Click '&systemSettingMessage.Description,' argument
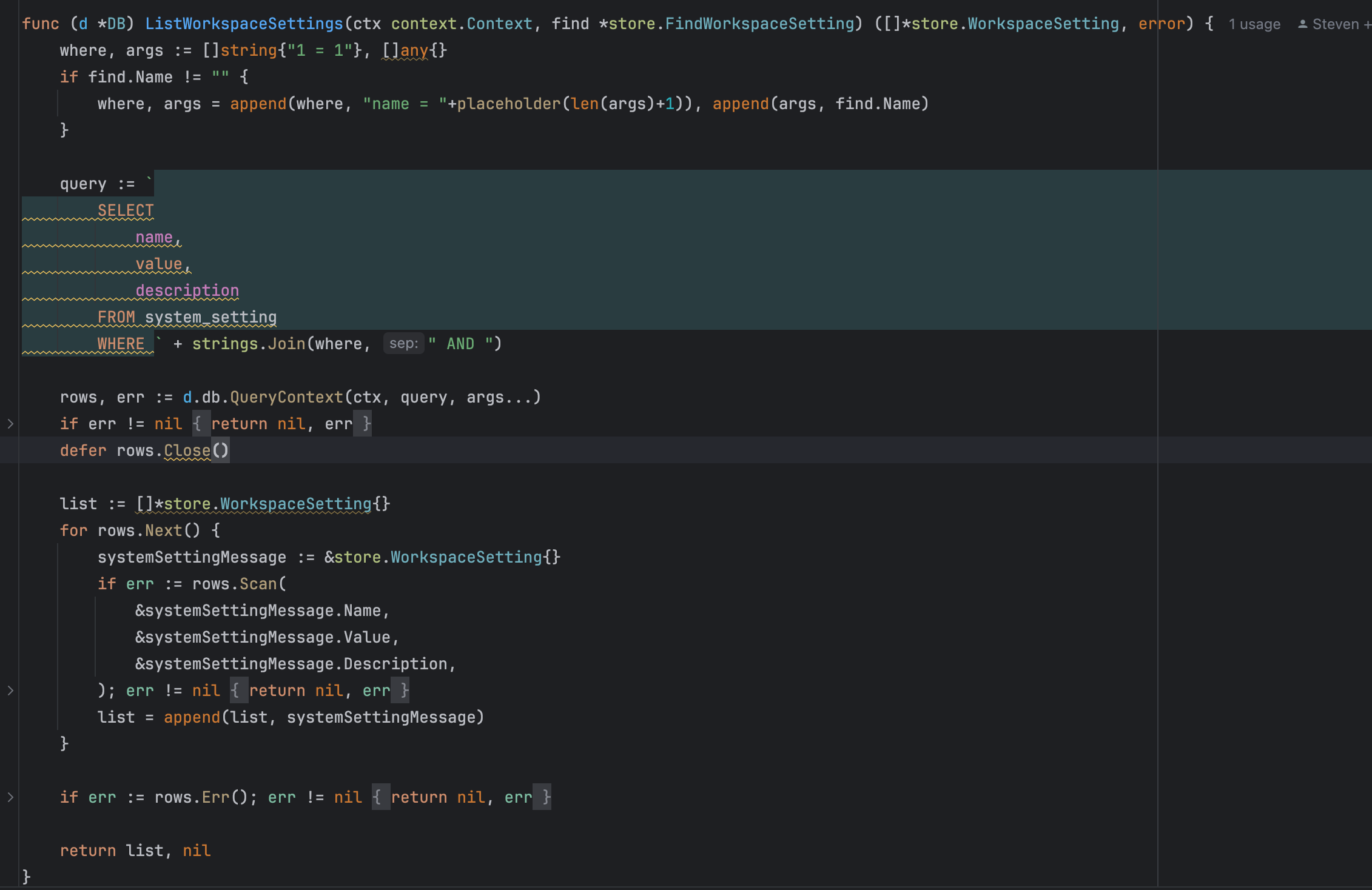 (296, 664)
